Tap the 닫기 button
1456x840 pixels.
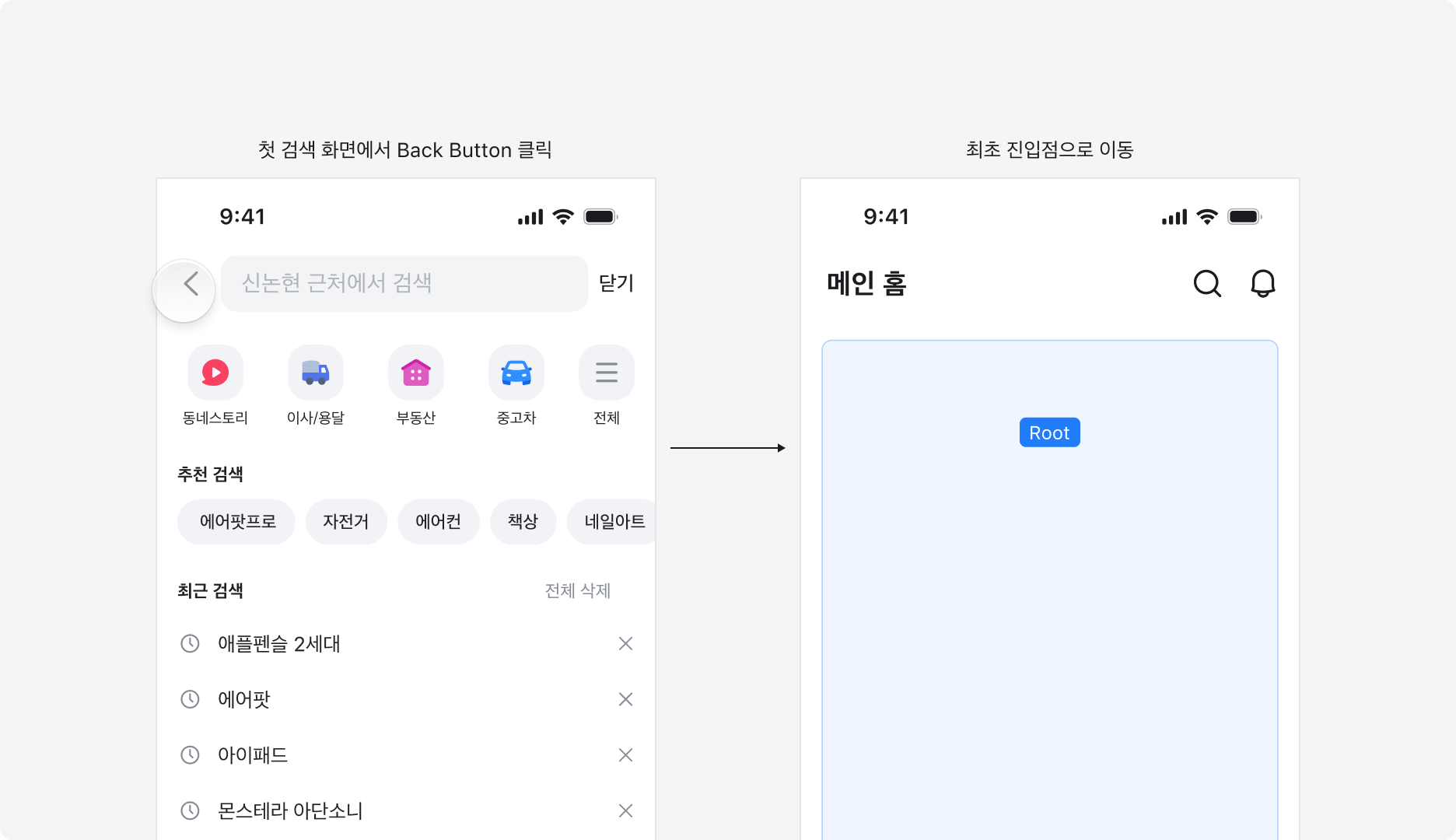[x=617, y=284]
